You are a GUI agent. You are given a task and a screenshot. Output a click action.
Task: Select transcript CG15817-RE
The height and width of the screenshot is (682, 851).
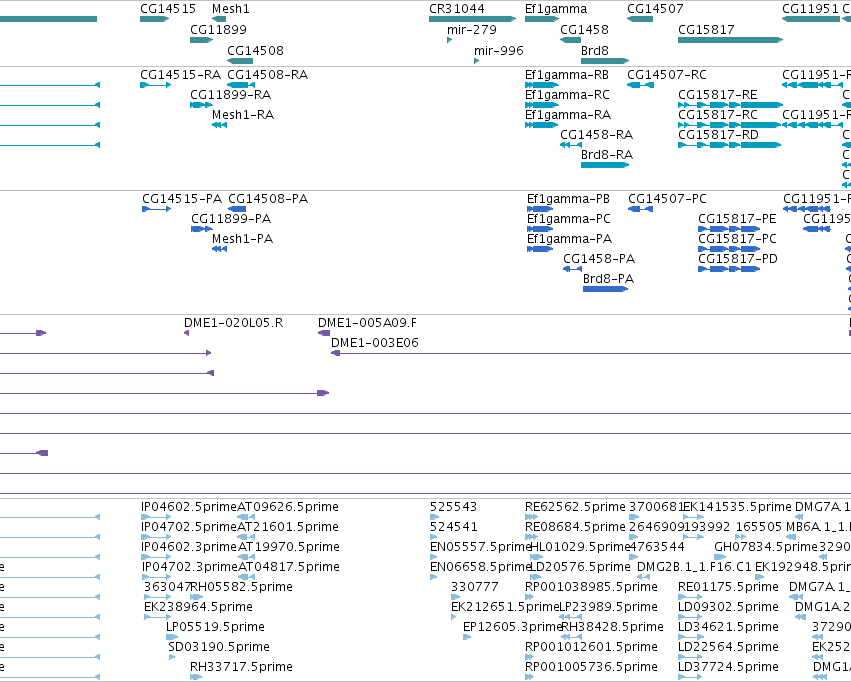pos(731,105)
